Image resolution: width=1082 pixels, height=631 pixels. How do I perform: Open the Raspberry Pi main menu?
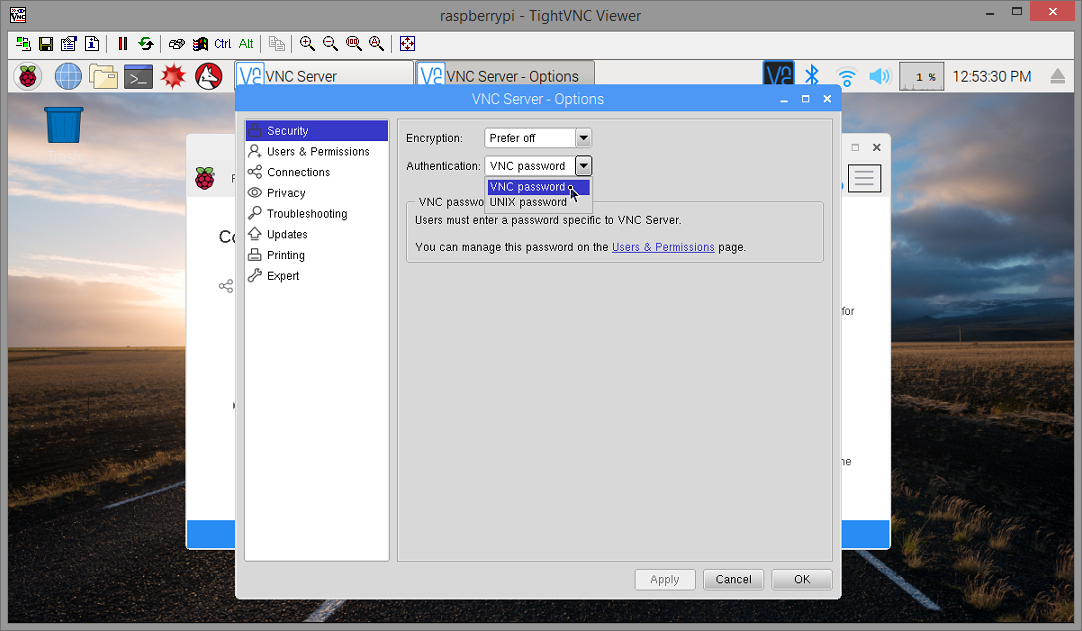(28, 76)
